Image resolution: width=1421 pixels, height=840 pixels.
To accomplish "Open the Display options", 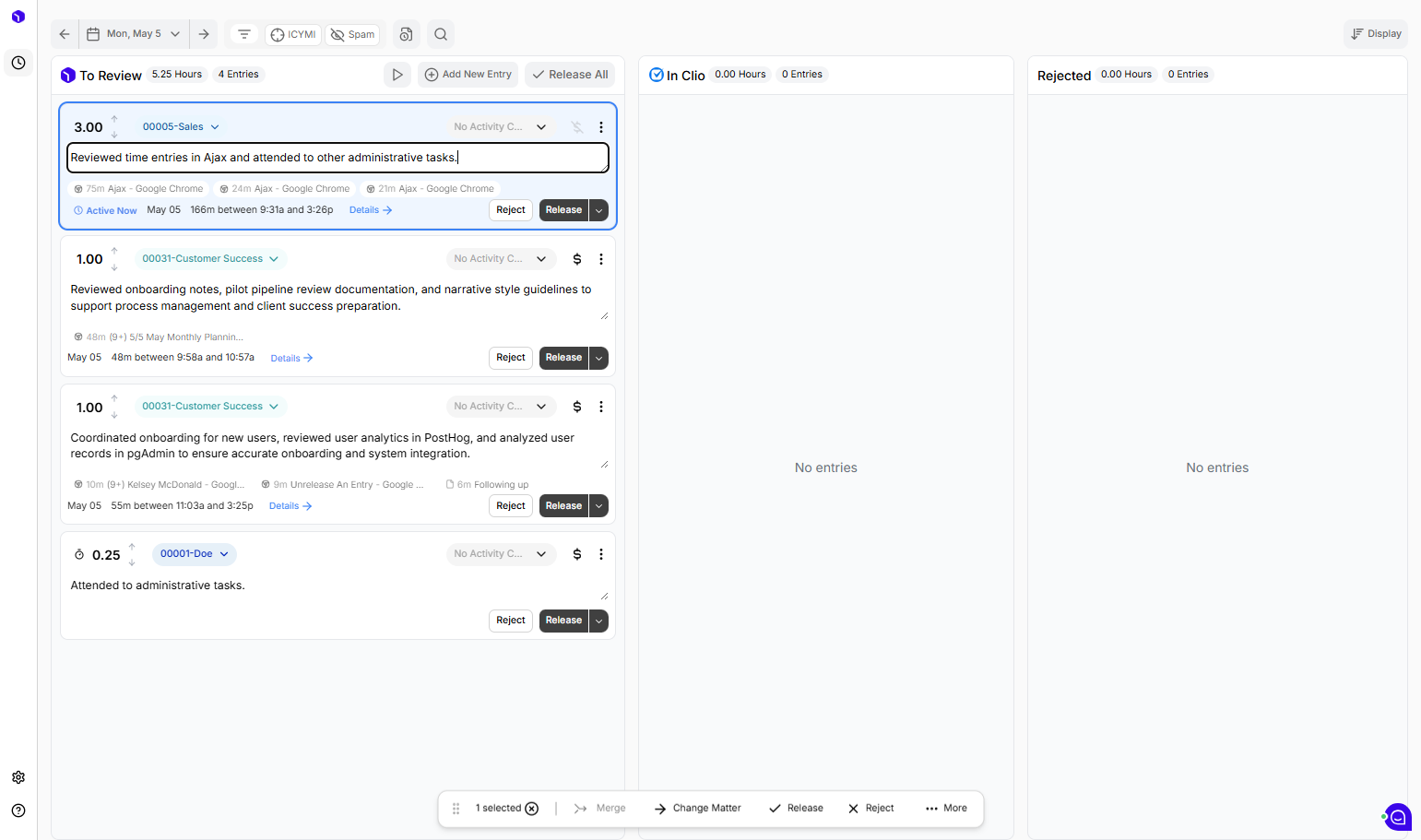I will (x=1376, y=33).
